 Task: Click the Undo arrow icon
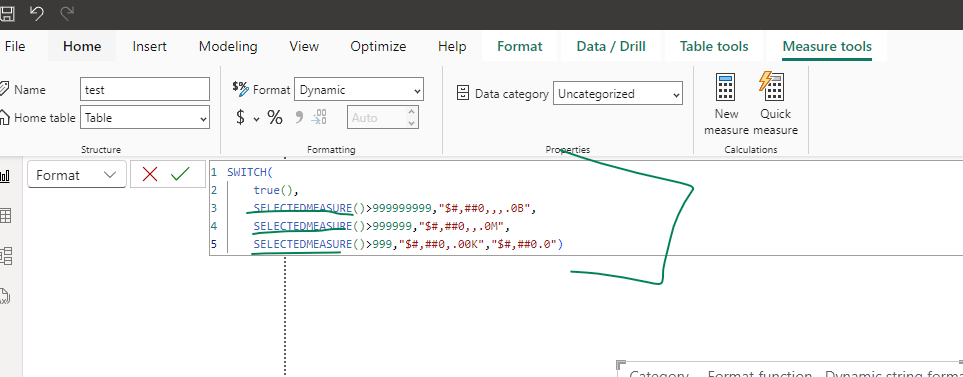click(37, 14)
